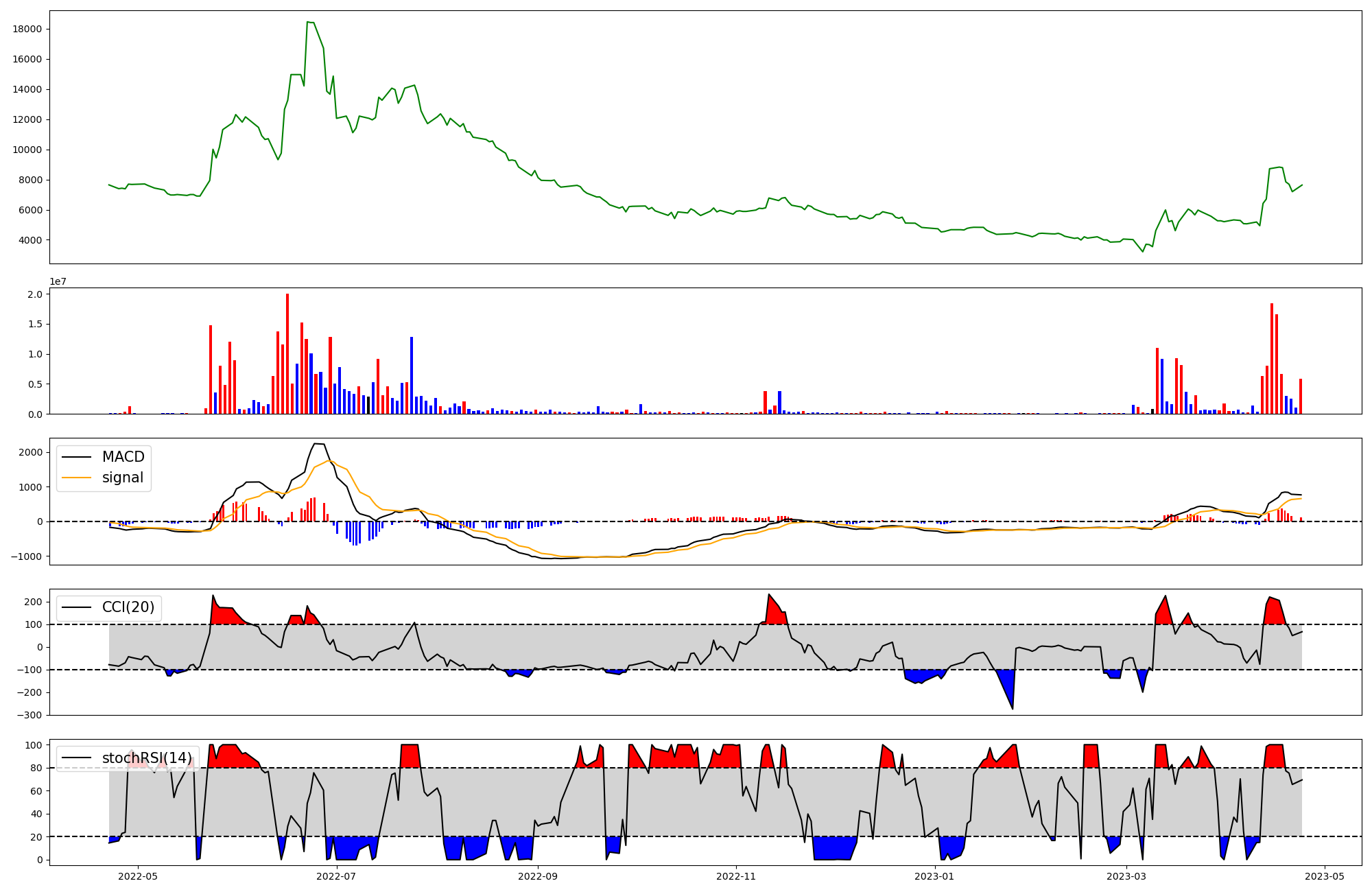Click the 1e7 volume scale label
The width and height of the screenshot is (1372, 892).
click(58, 281)
